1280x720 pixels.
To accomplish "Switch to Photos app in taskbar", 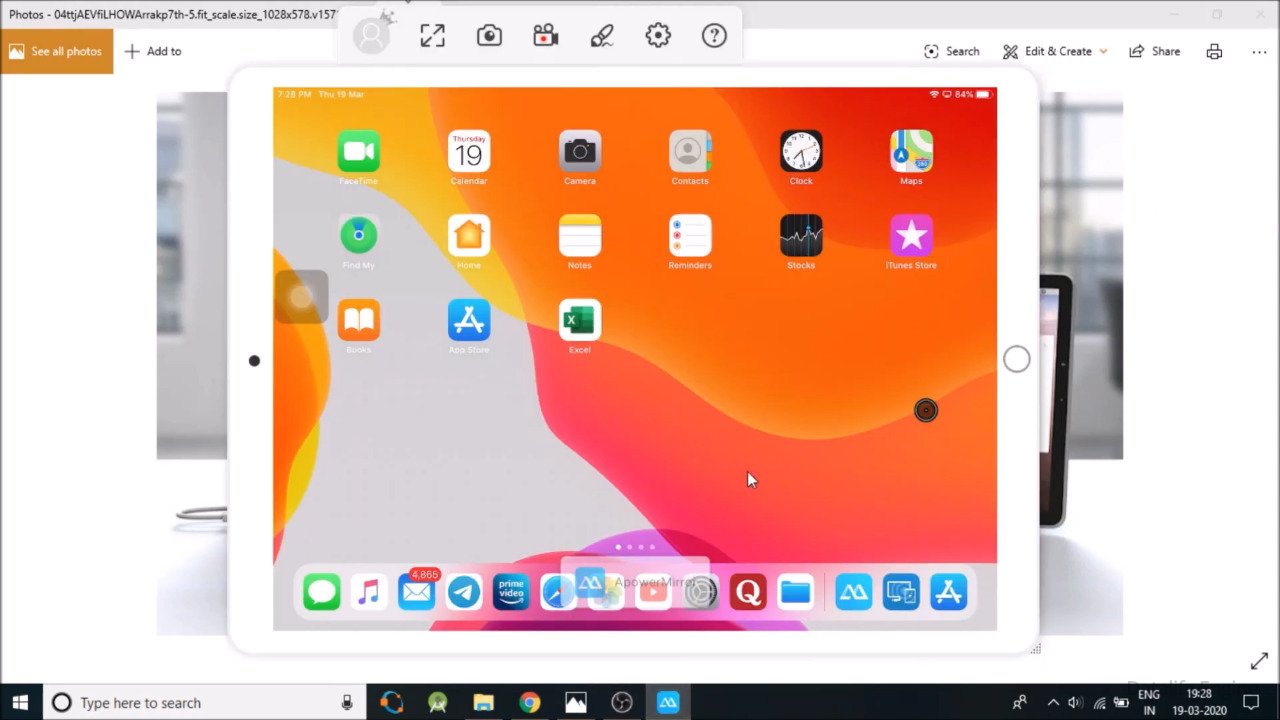I will (575, 703).
